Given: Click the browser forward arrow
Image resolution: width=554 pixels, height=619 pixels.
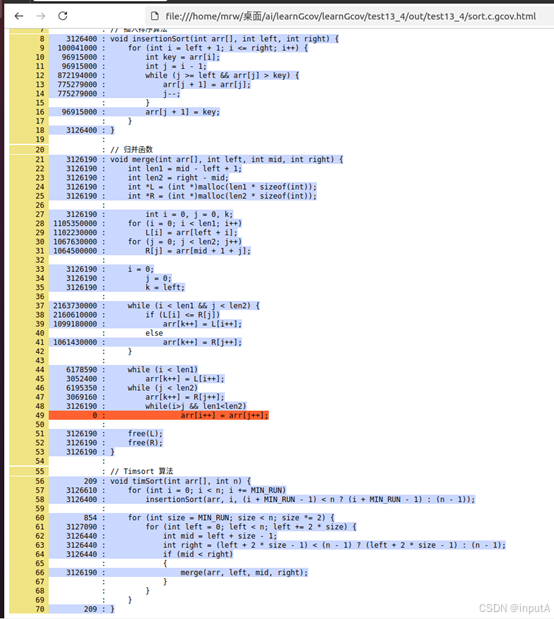Looking at the screenshot, I should click(41, 16).
